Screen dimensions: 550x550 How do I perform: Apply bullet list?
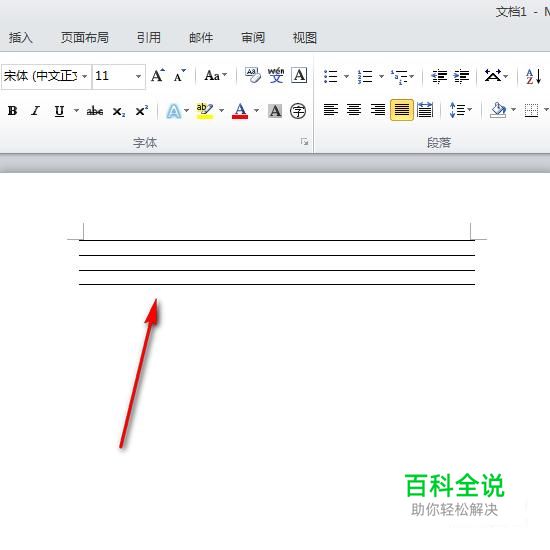[x=330, y=76]
